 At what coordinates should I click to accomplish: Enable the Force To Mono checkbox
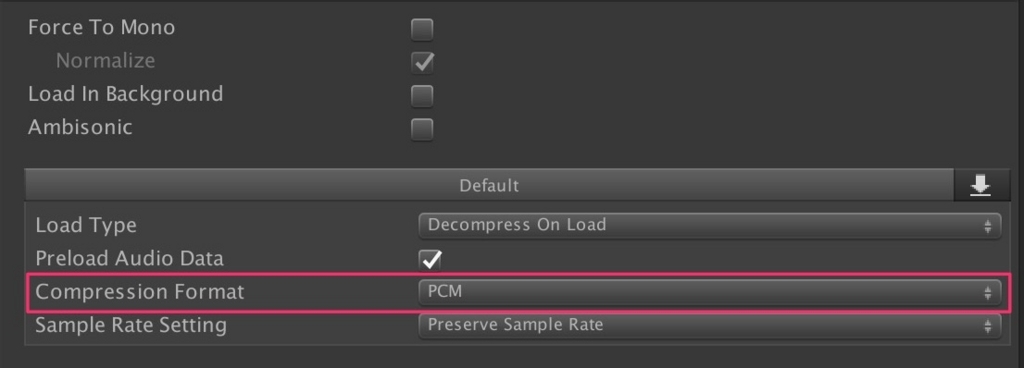pyautogui.click(x=422, y=29)
